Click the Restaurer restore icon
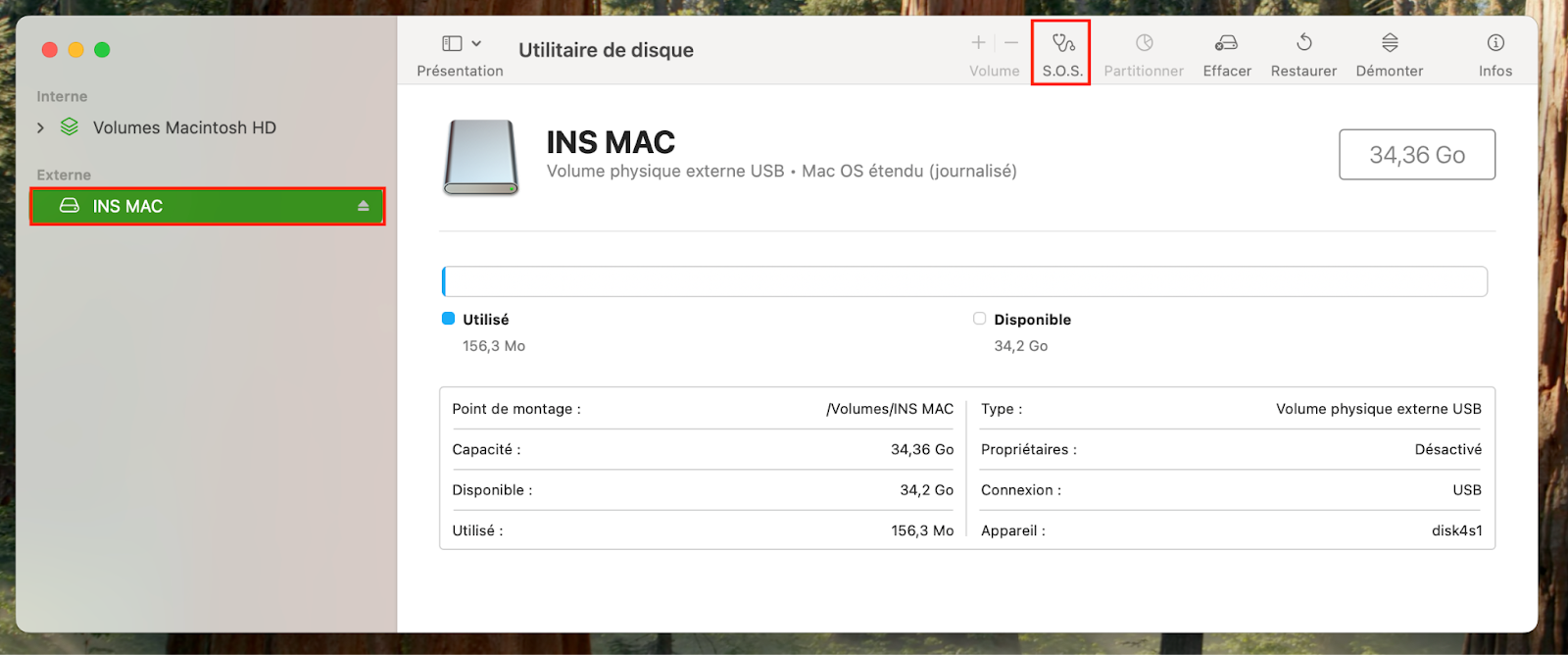Screen dimensions: 1568x655 1303,43
